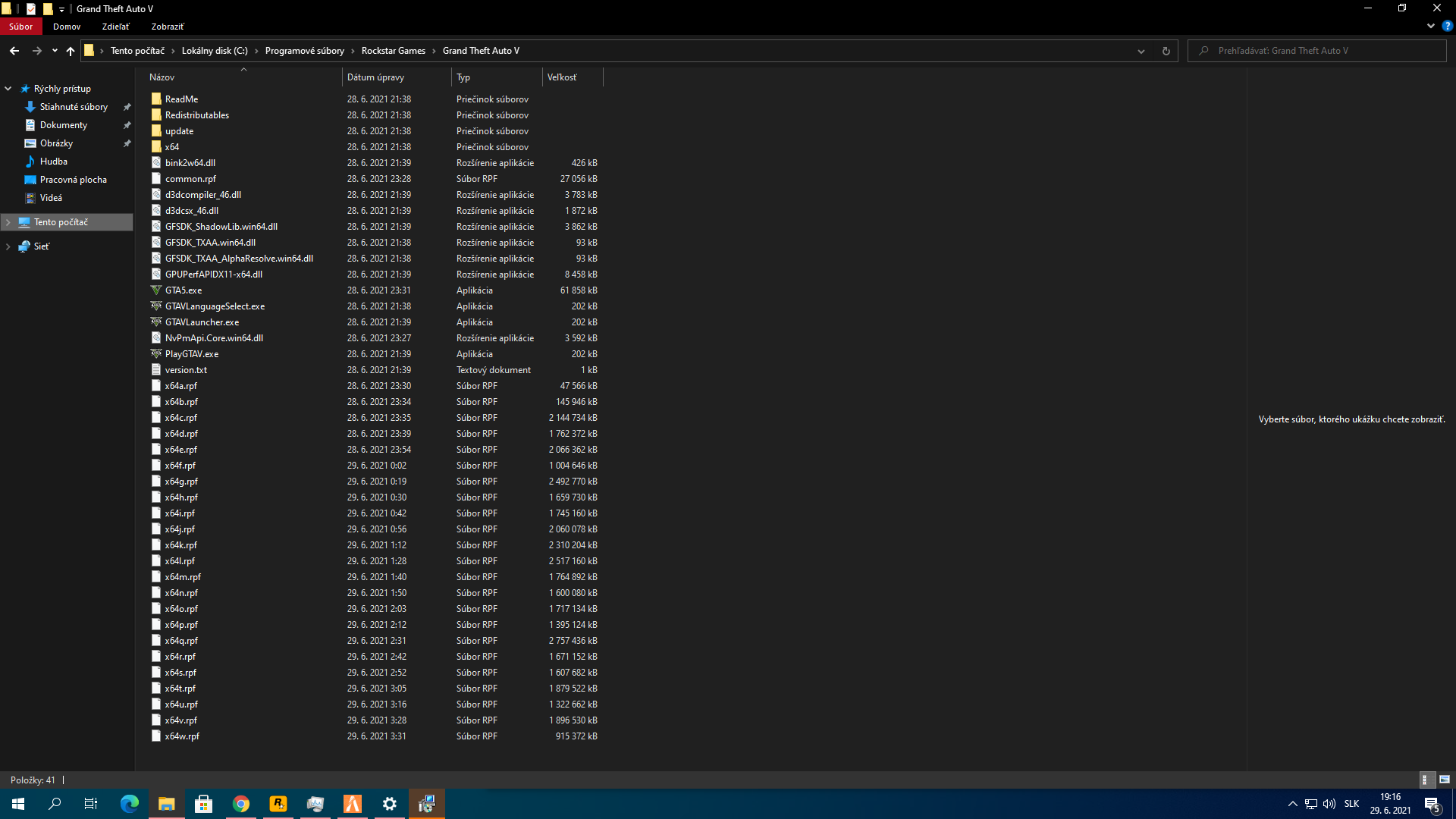
Task: Click the search magnifier in the search box
Action: (1204, 51)
